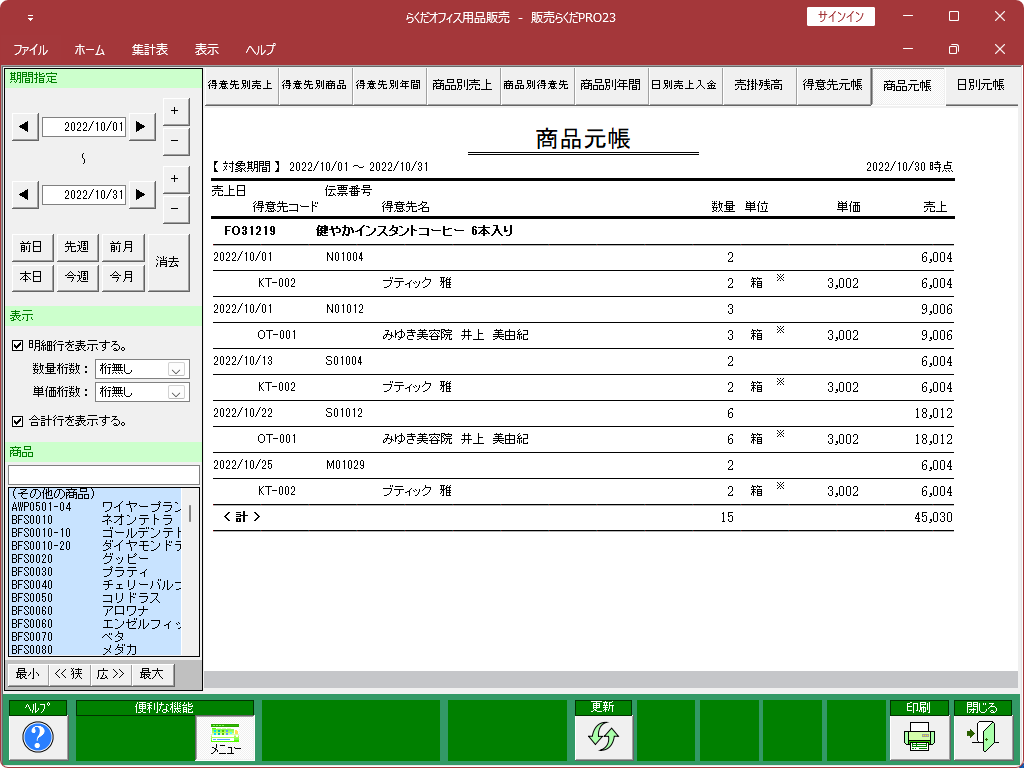Screen dimensions: 1024x768
Task: Select BFS0020 グッピー product row
Action: click(95, 559)
